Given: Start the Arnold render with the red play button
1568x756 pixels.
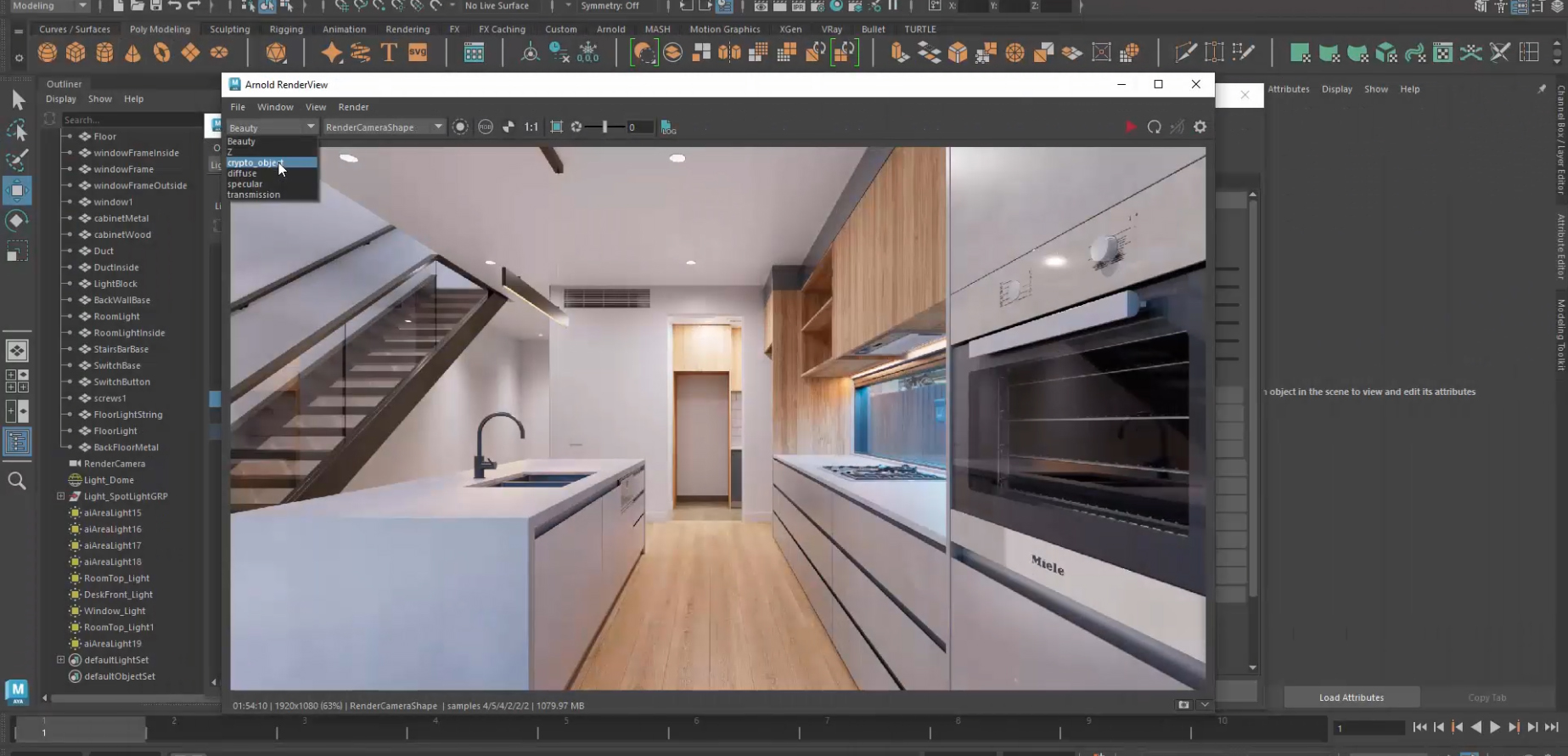Looking at the screenshot, I should [1130, 127].
